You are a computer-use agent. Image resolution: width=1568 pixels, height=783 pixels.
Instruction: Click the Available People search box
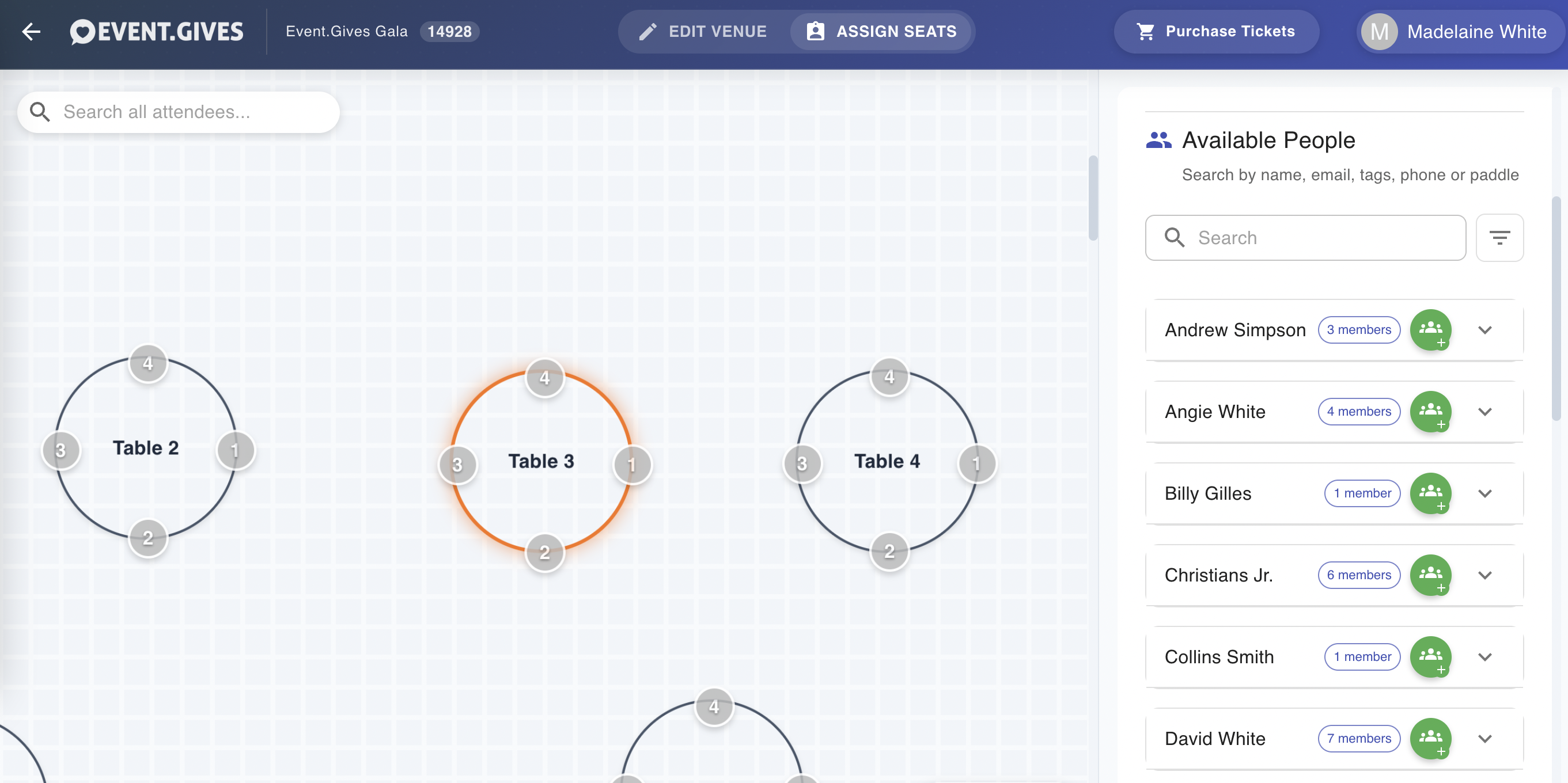tap(1305, 237)
